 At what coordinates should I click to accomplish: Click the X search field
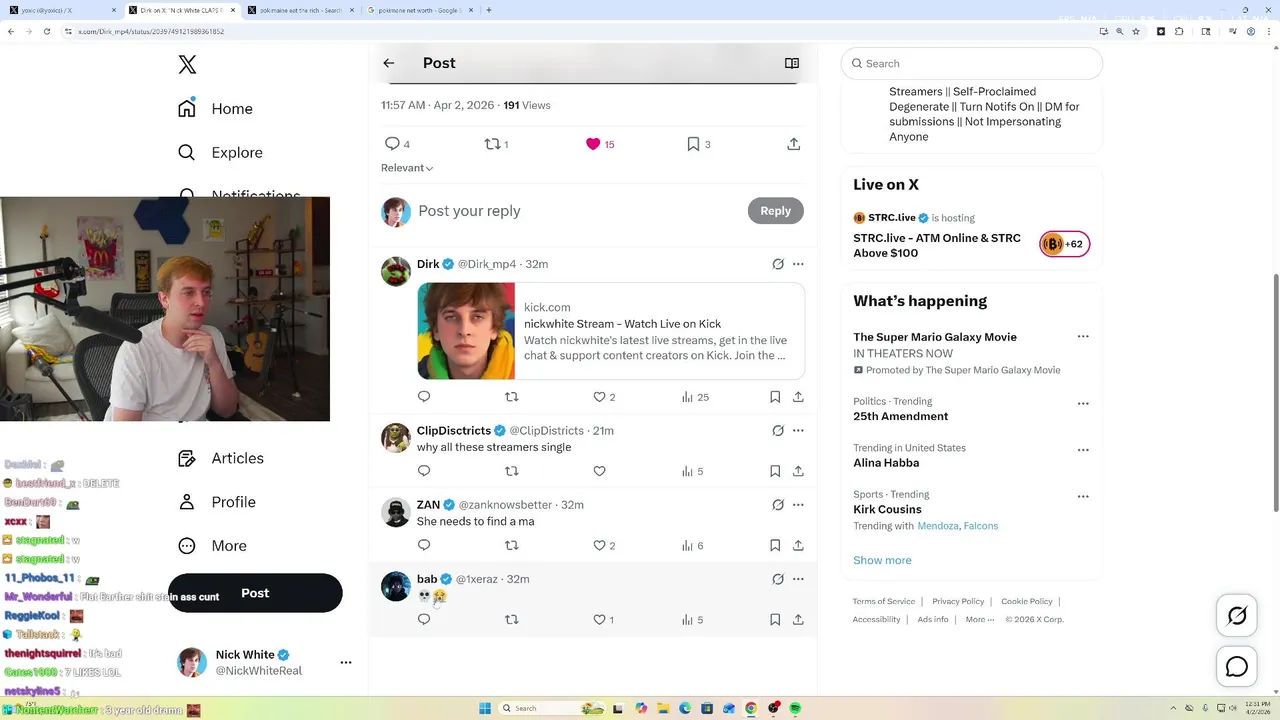(x=972, y=63)
